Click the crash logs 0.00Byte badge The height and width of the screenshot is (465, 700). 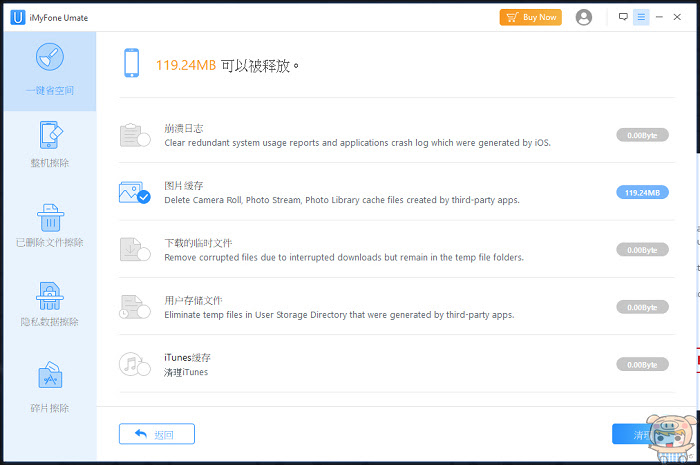pyautogui.click(x=642, y=135)
